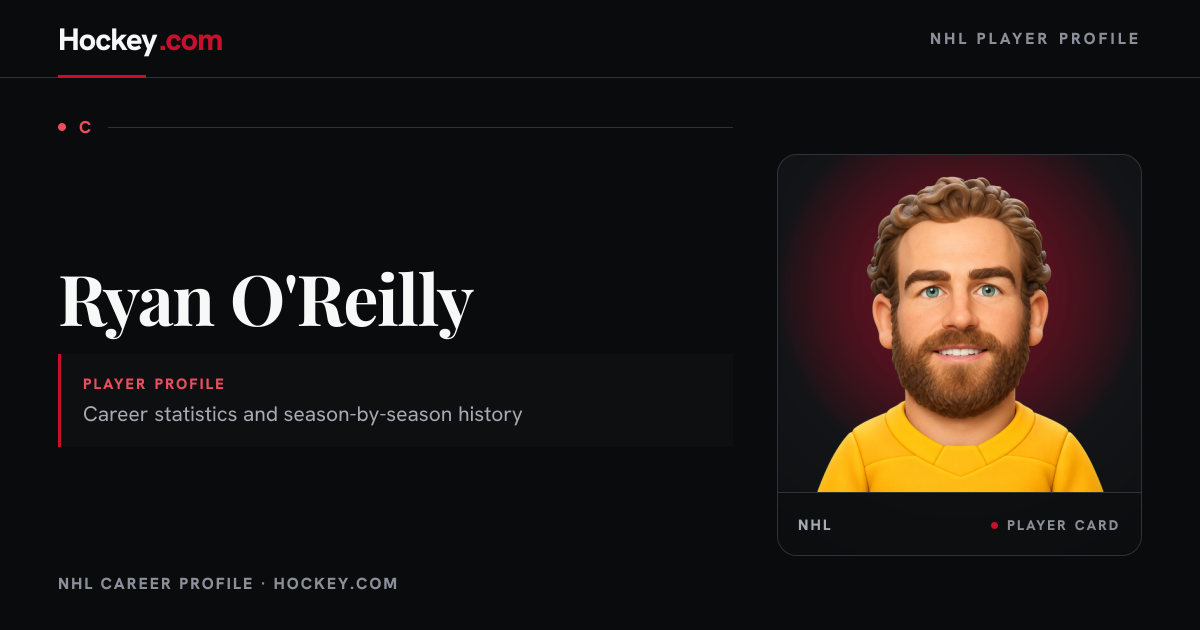Click the NHL PLAYER PROFILE header text

point(1034,39)
